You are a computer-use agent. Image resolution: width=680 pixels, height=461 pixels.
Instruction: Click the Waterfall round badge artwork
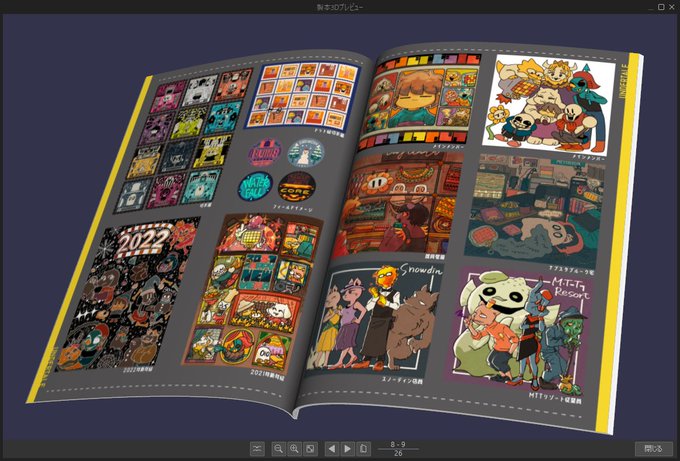[255, 187]
